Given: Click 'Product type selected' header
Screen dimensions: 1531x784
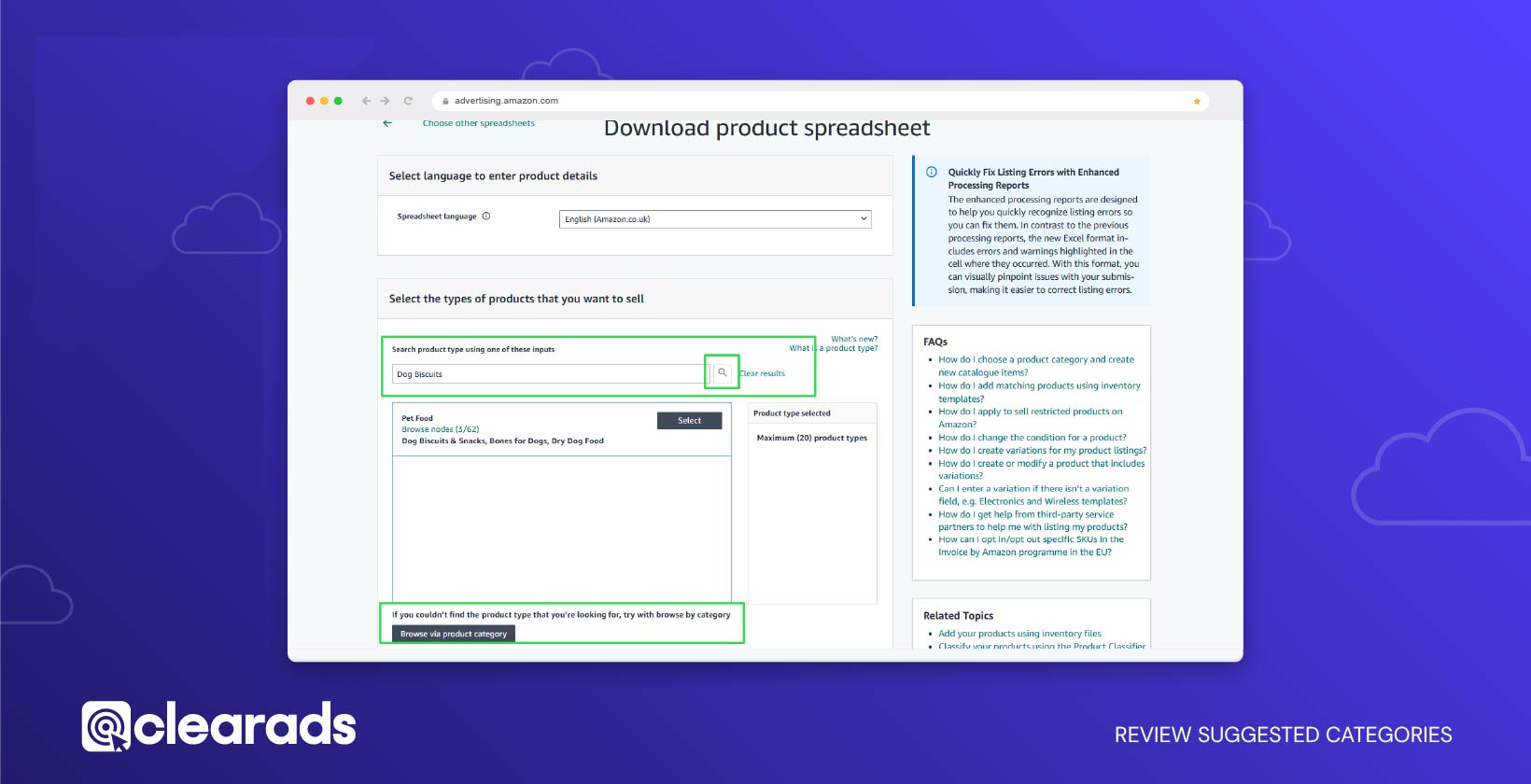Looking at the screenshot, I should pos(792,413).
